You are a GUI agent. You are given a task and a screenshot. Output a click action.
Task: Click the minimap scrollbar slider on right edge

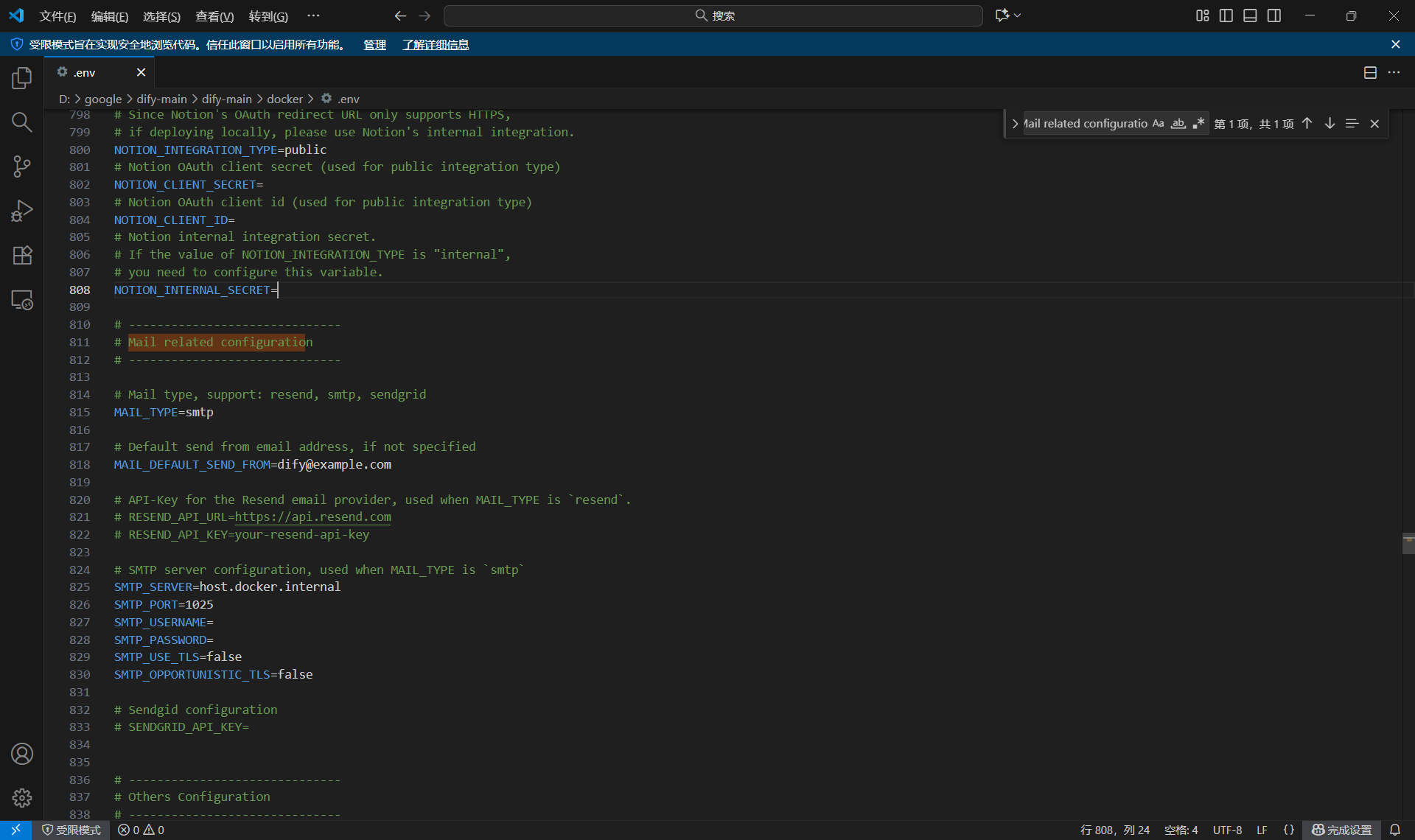tap(1408, 543)
